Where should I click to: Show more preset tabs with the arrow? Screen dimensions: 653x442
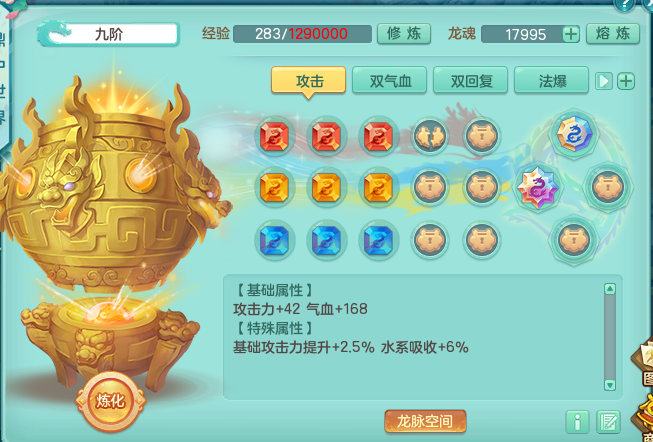(x=604, y=81)
